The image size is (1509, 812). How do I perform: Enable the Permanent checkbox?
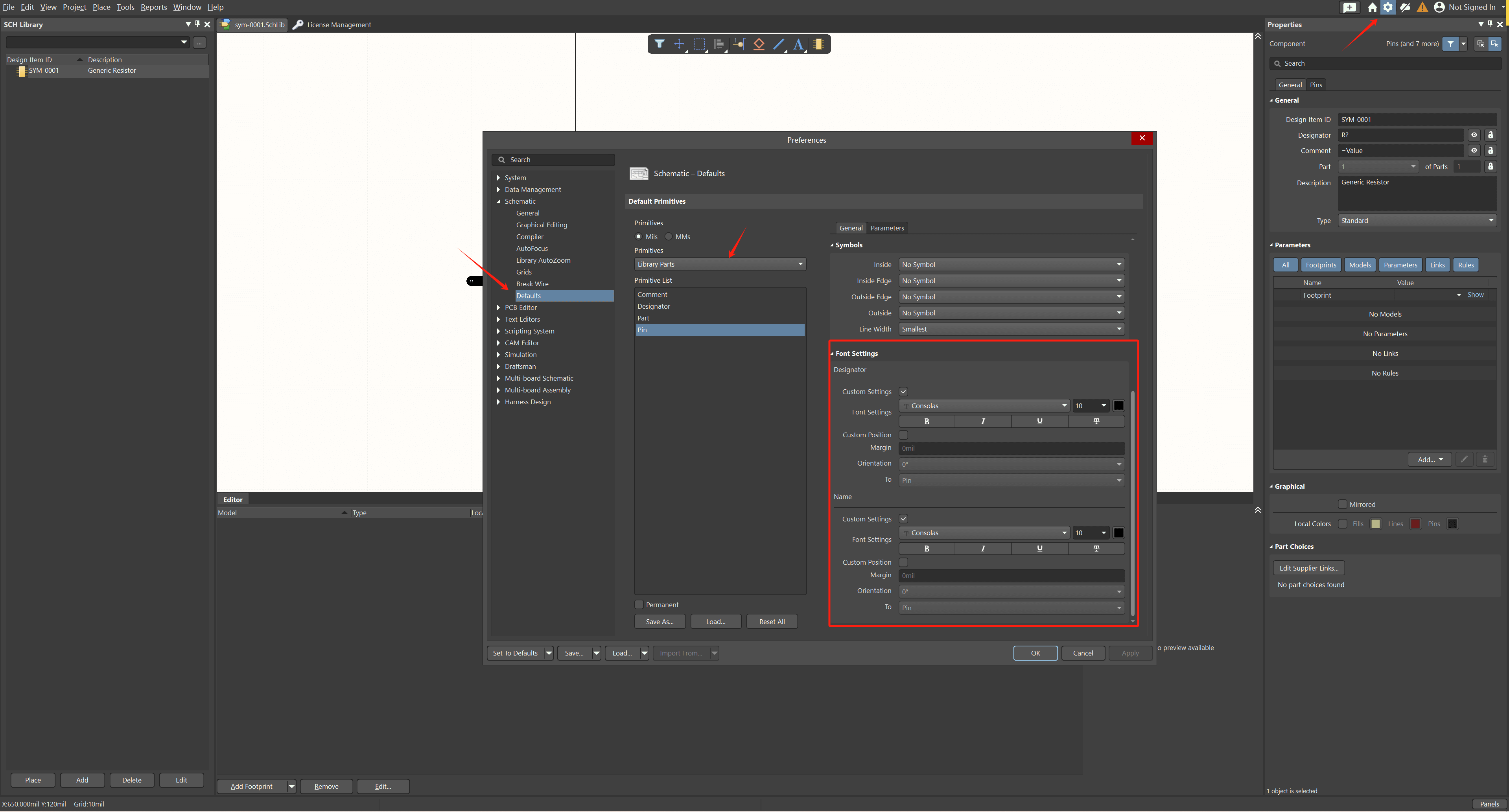coord(639,605)
